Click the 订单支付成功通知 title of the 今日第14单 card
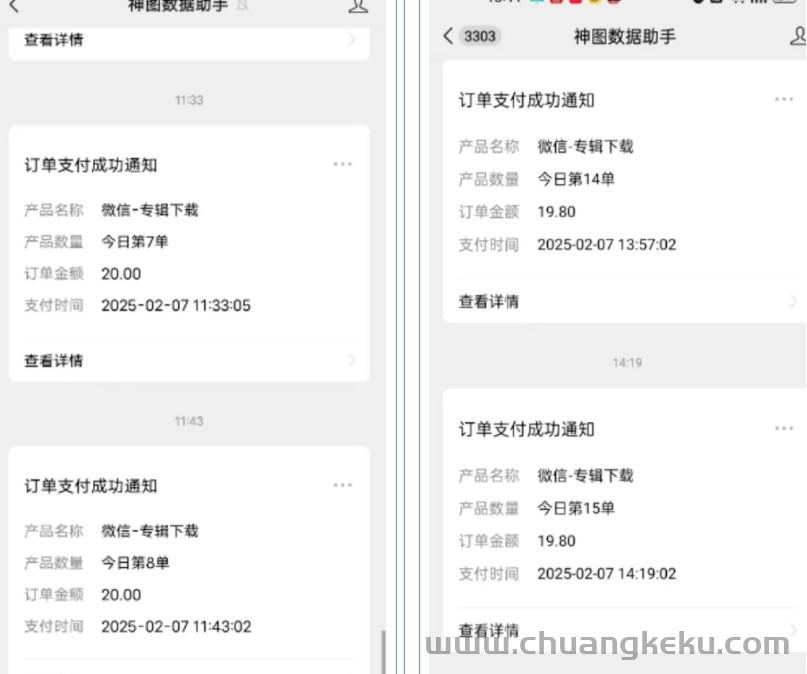Image resolution: width=807 pixels, height=674 pixels. [x=527, y=100]
